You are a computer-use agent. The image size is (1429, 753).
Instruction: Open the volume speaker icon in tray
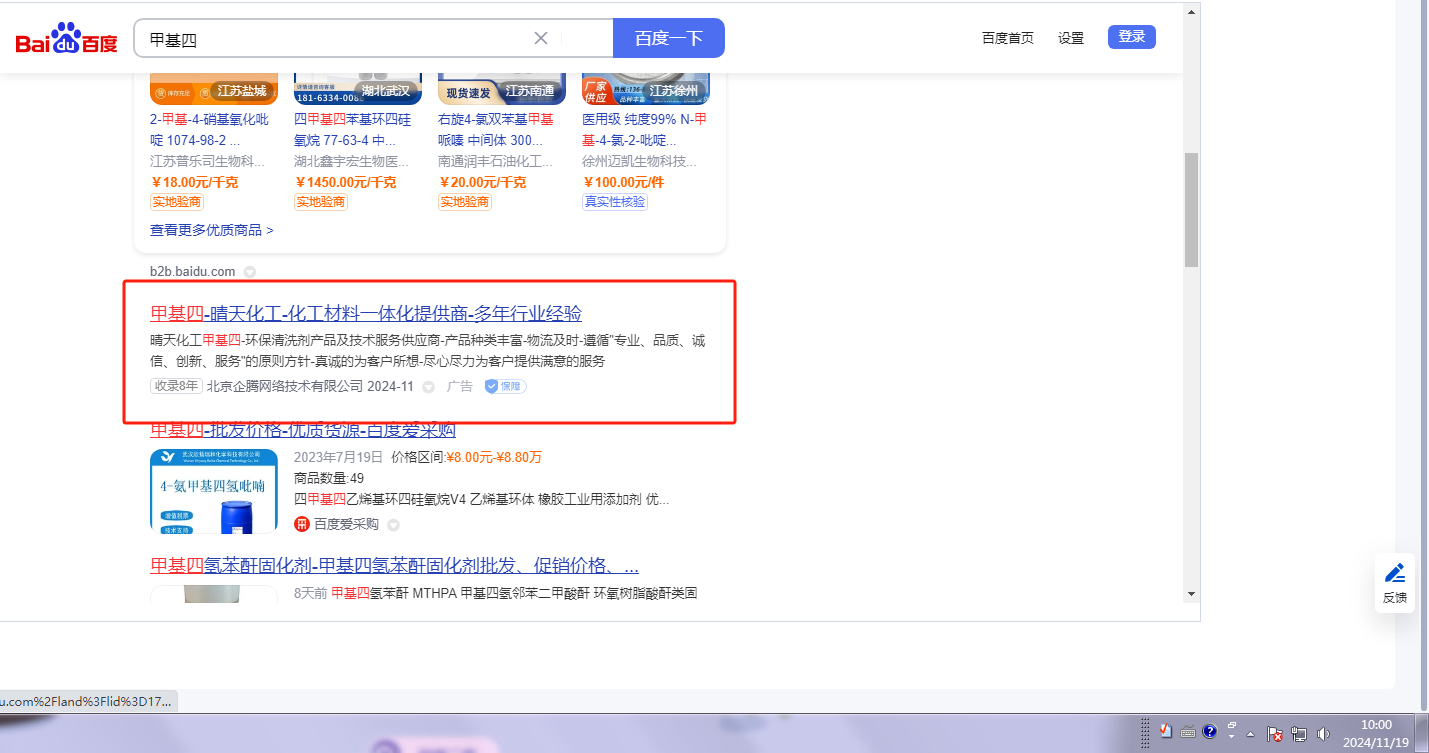(x=1324, y=733)
